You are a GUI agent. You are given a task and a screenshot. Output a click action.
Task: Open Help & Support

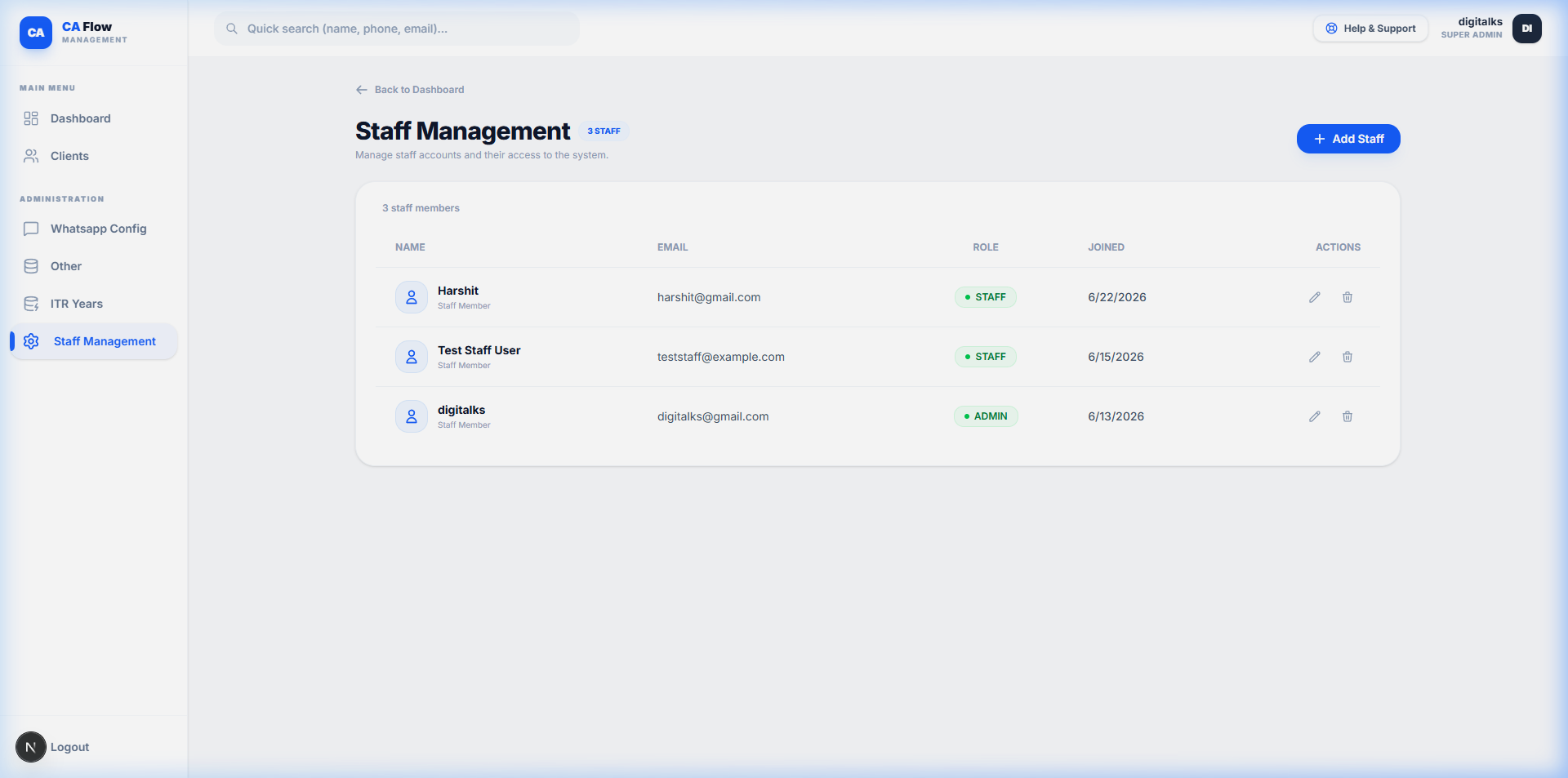coord(1370,29)
